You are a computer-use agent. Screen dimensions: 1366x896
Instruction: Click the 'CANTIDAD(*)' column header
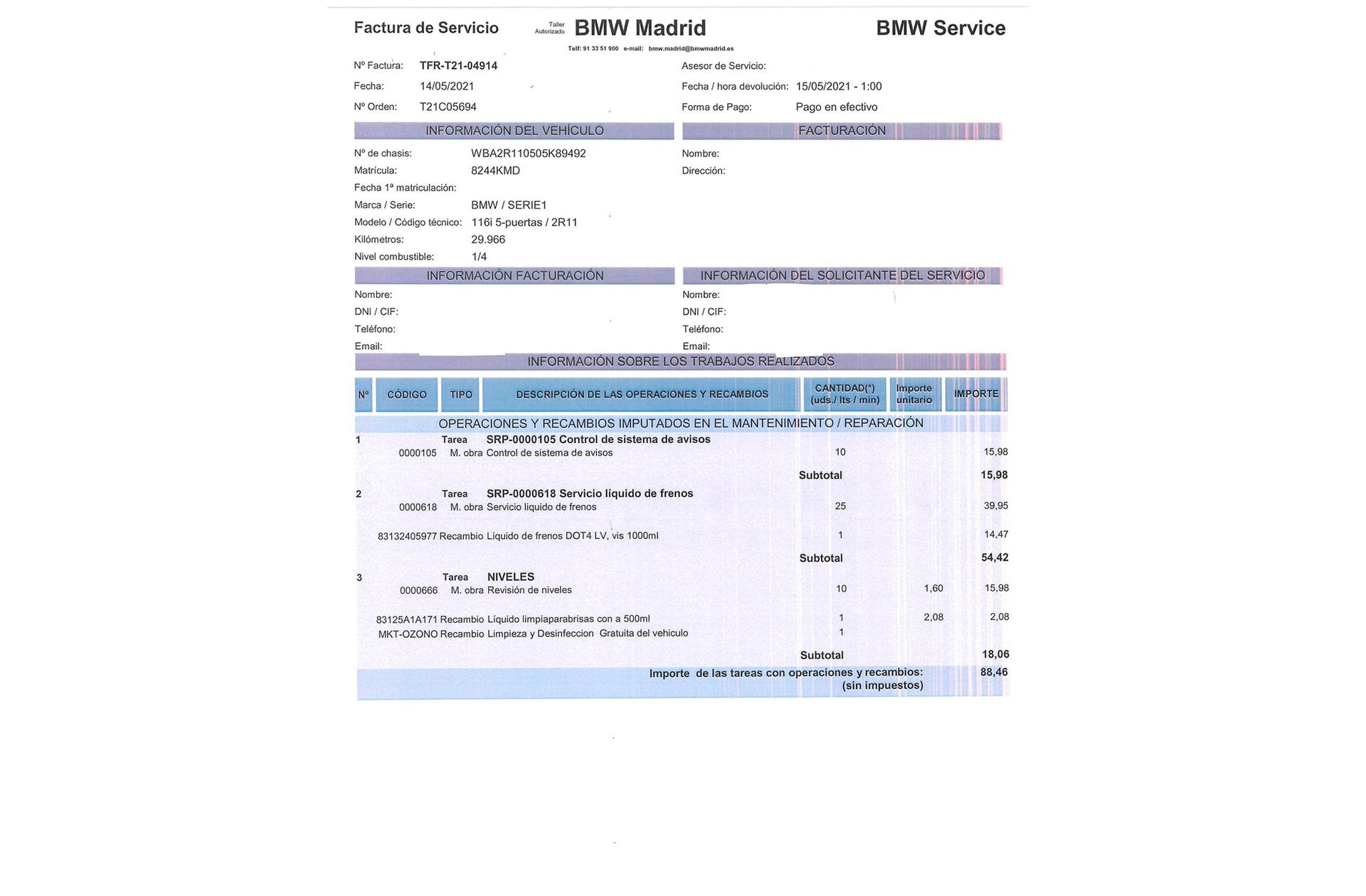pyautogui.click(x=845, y=395)
